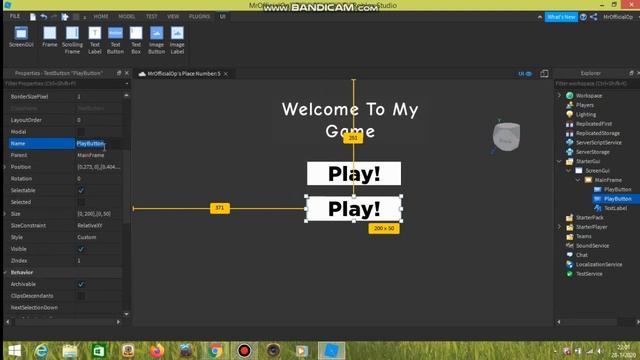Collapse the StarterGui node
Viewport: 640px width, 360px height.
point(559,161)
